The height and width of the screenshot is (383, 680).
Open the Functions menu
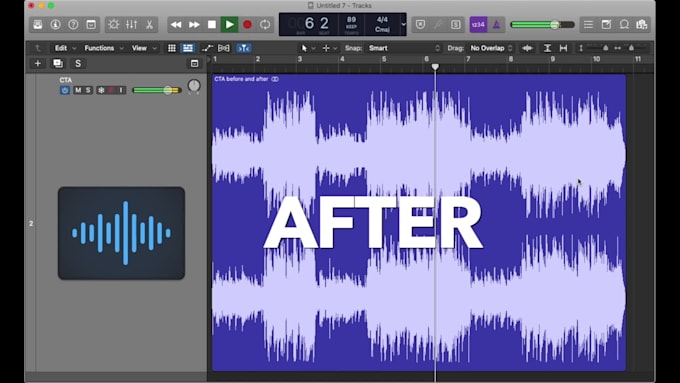pyautogui.click(x=103, y=48)
